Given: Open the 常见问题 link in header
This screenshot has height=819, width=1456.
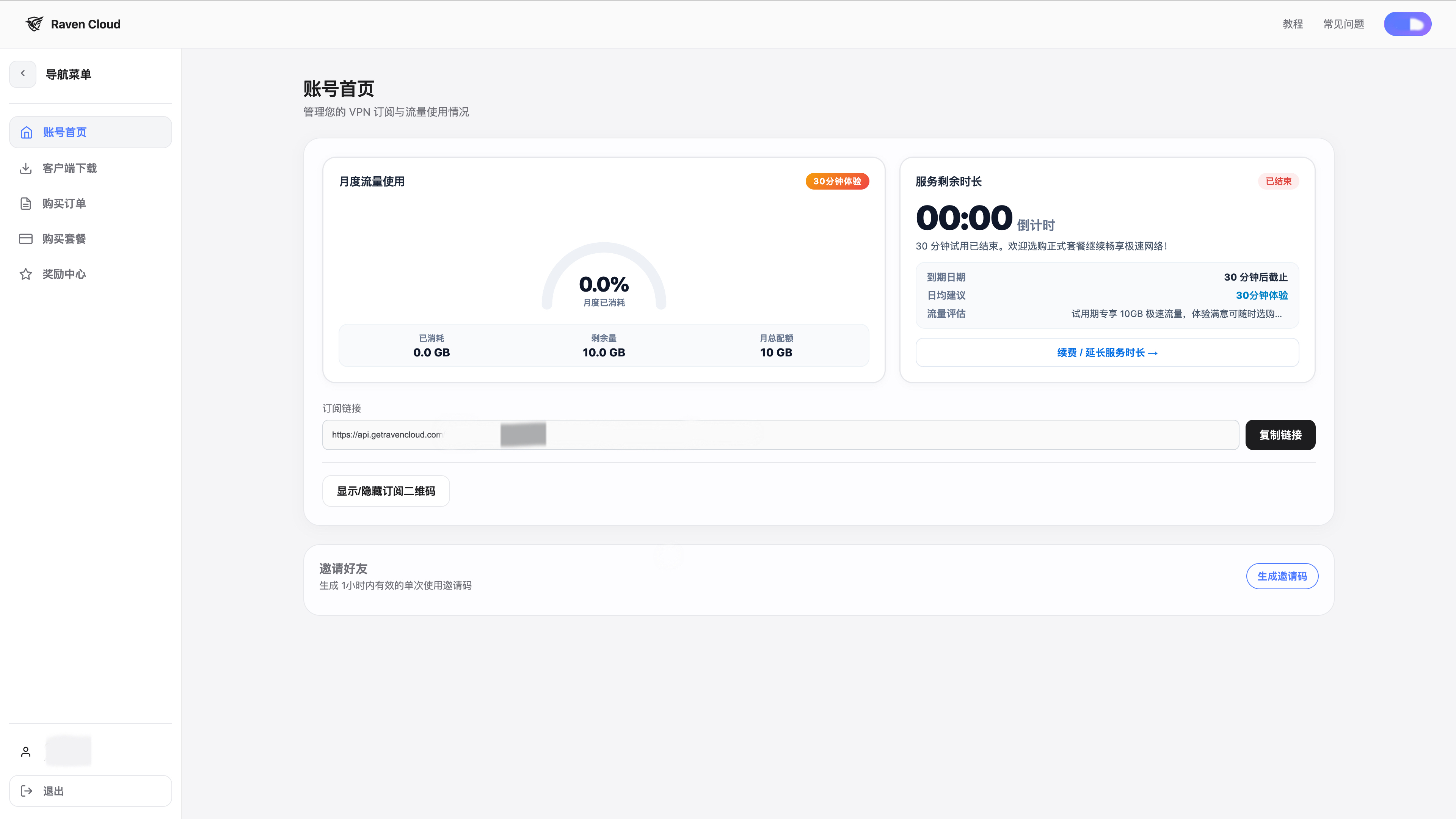Looking at the screenshot, I should pyautogui.click(x=1343, y=24).
